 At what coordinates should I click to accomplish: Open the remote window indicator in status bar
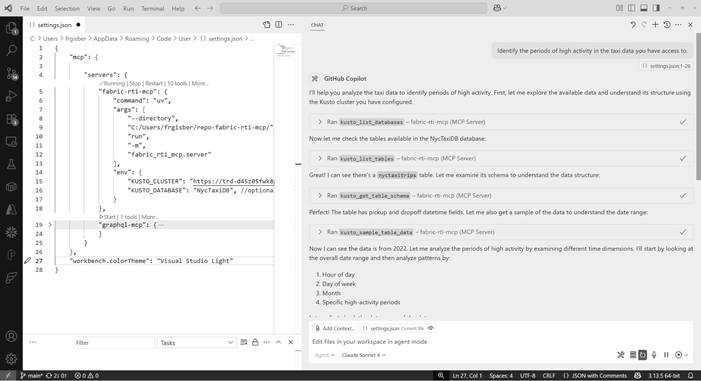pos(8,376)
